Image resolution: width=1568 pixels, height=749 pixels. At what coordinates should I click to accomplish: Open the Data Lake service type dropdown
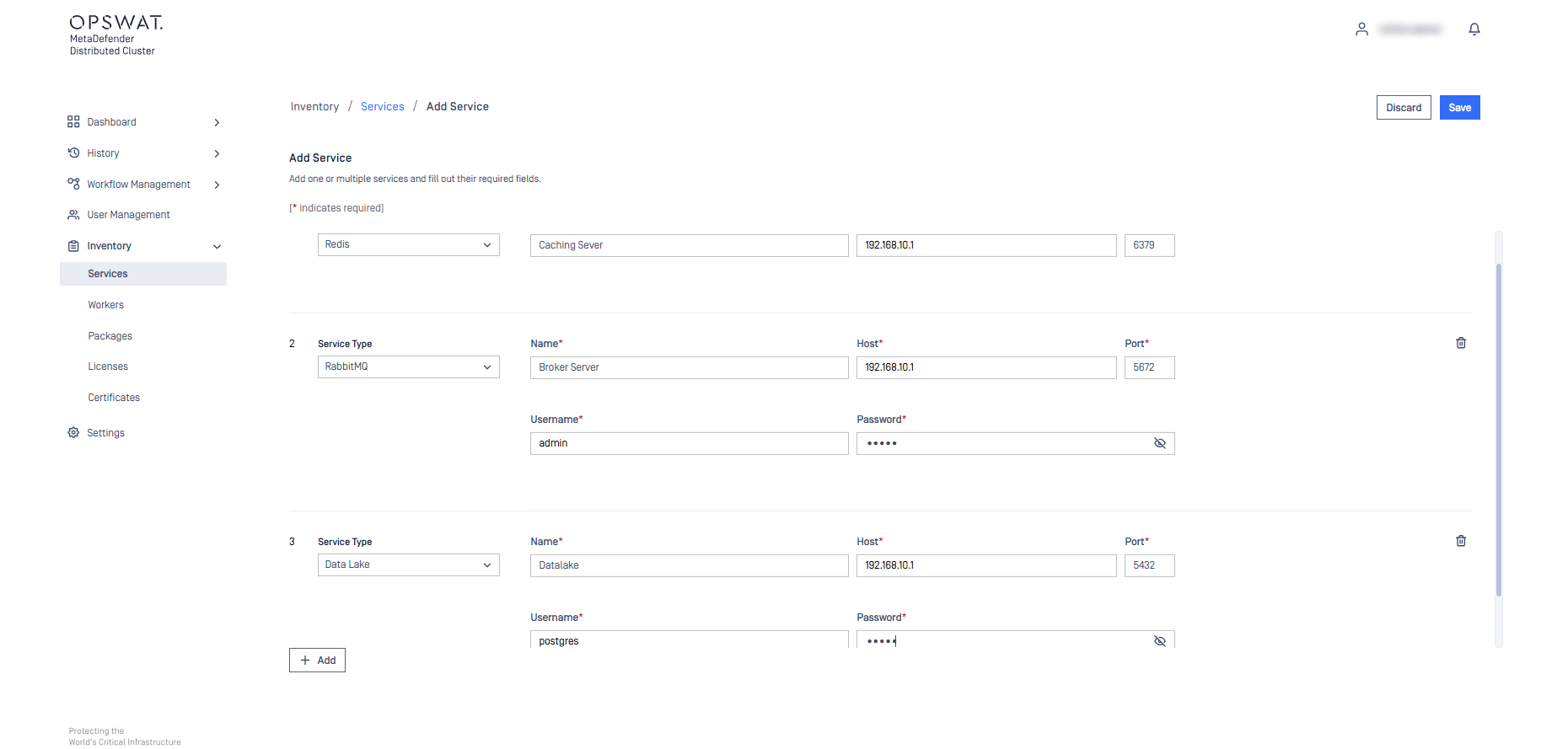pos(408,565)
